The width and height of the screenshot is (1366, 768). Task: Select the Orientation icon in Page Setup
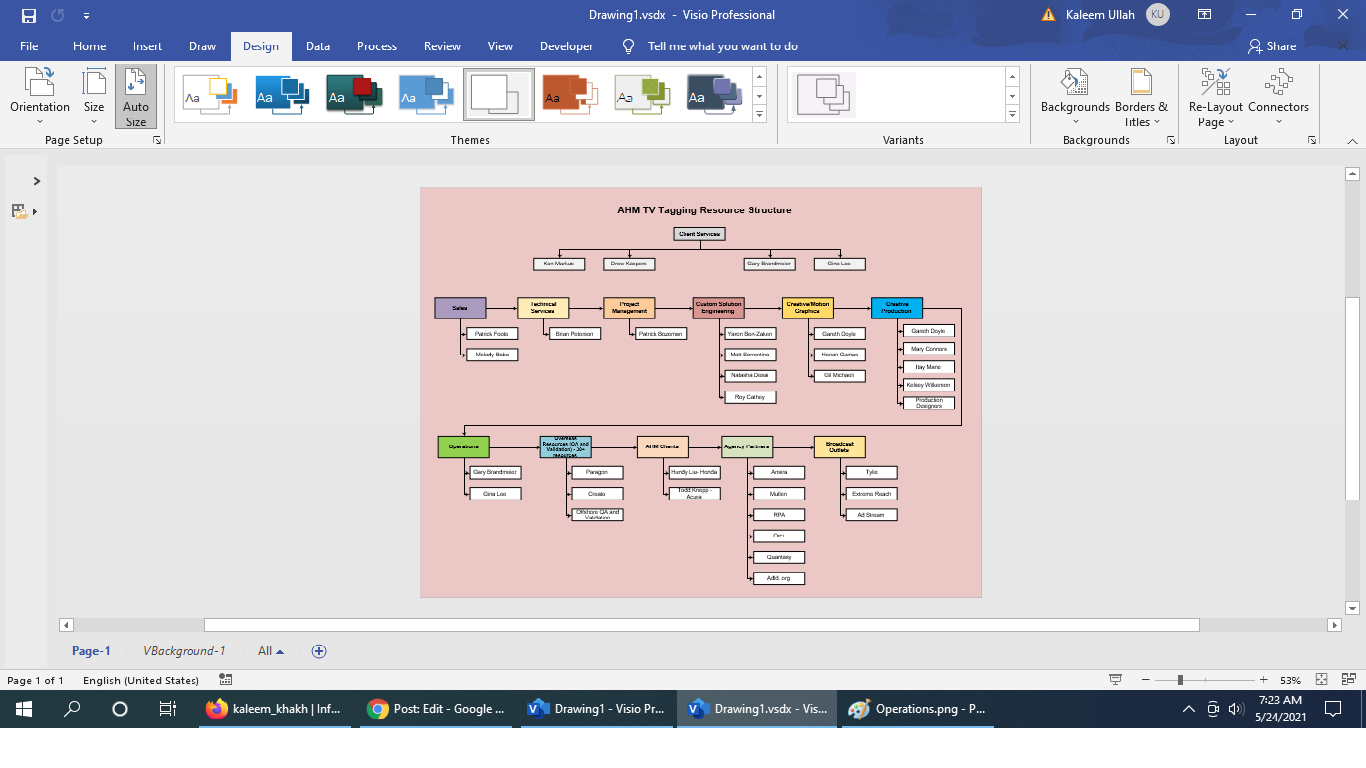[40, 95]
